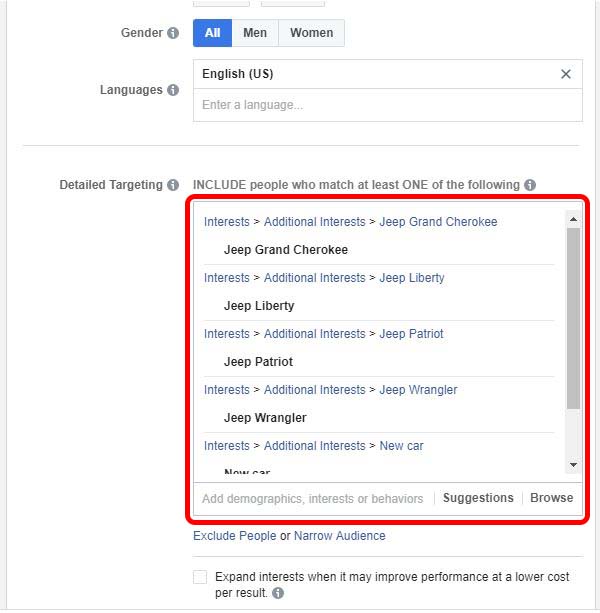
Task: Open the Browse tab
Action: [551, 498]
